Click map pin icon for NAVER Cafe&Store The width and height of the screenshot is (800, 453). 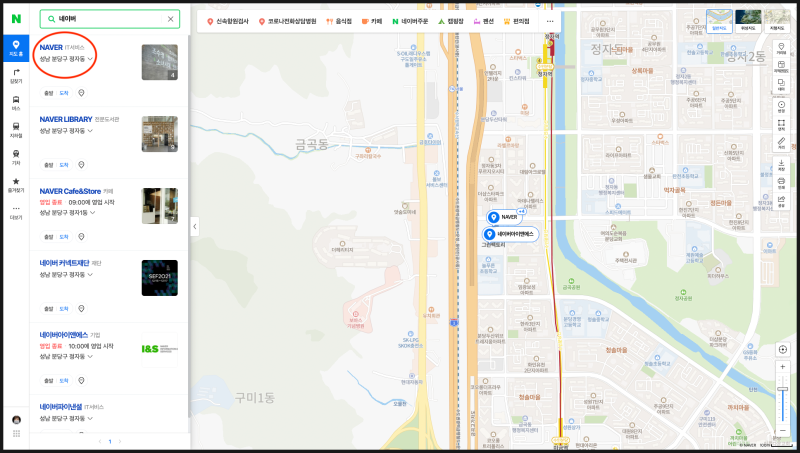tap(81, 237)
